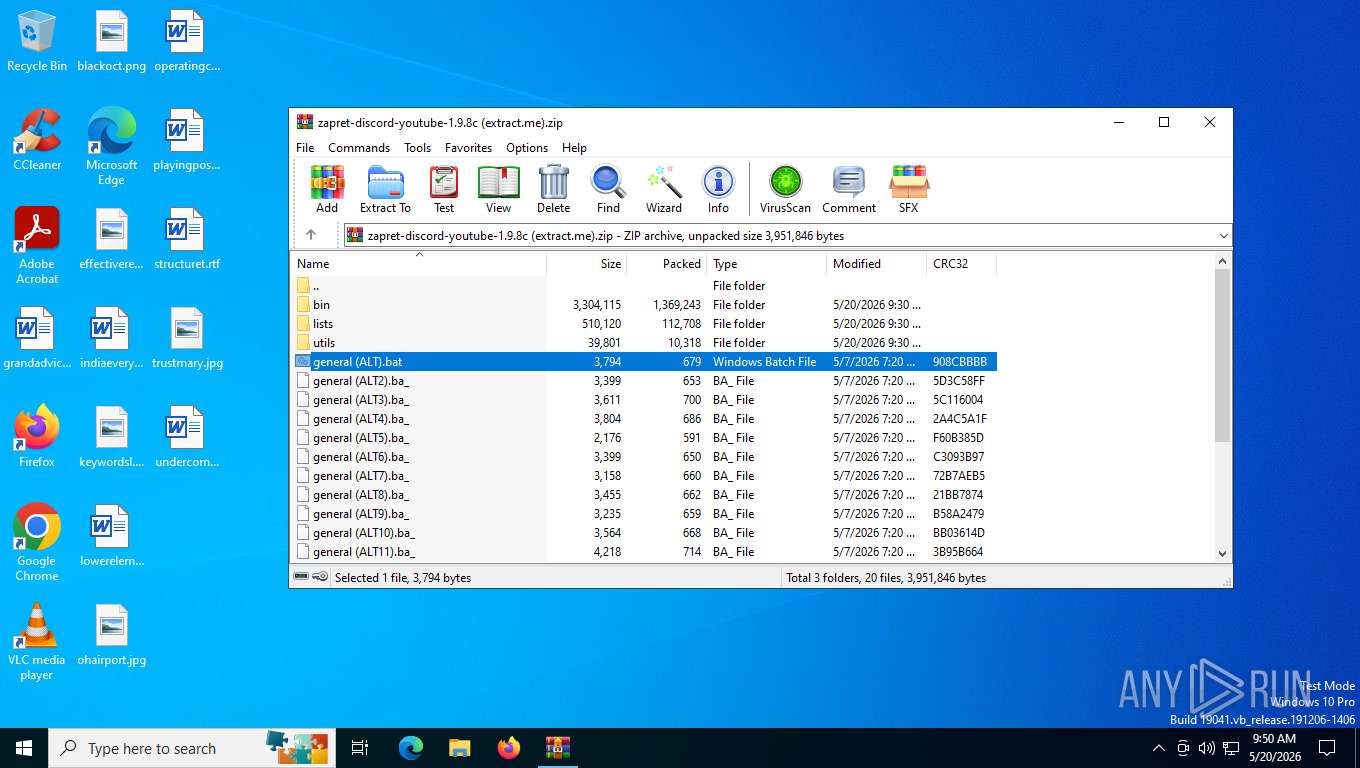Open the Find magnifier tool
The width and height of the screenshot is (1360, 768).
(608, 189)
